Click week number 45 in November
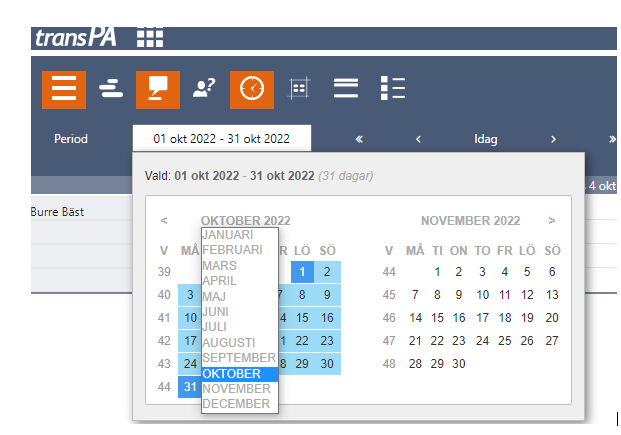Image resolution: width=621 pixels, height=435 pixels. [x=389, y=295]
